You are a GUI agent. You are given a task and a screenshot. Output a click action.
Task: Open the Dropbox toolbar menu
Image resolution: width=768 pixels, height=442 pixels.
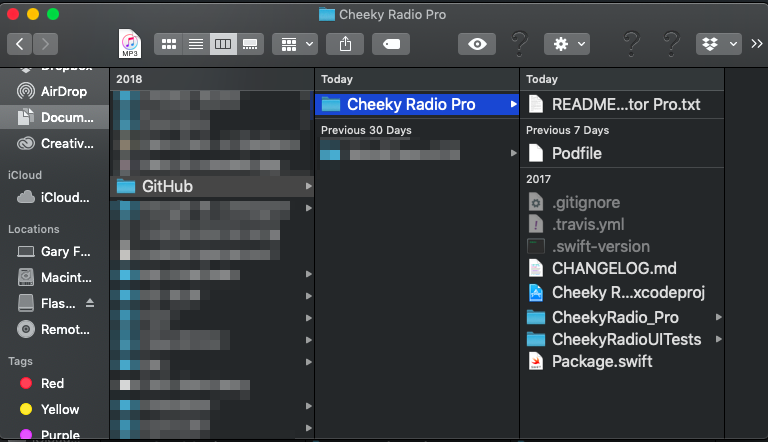[x=718, y=44]
